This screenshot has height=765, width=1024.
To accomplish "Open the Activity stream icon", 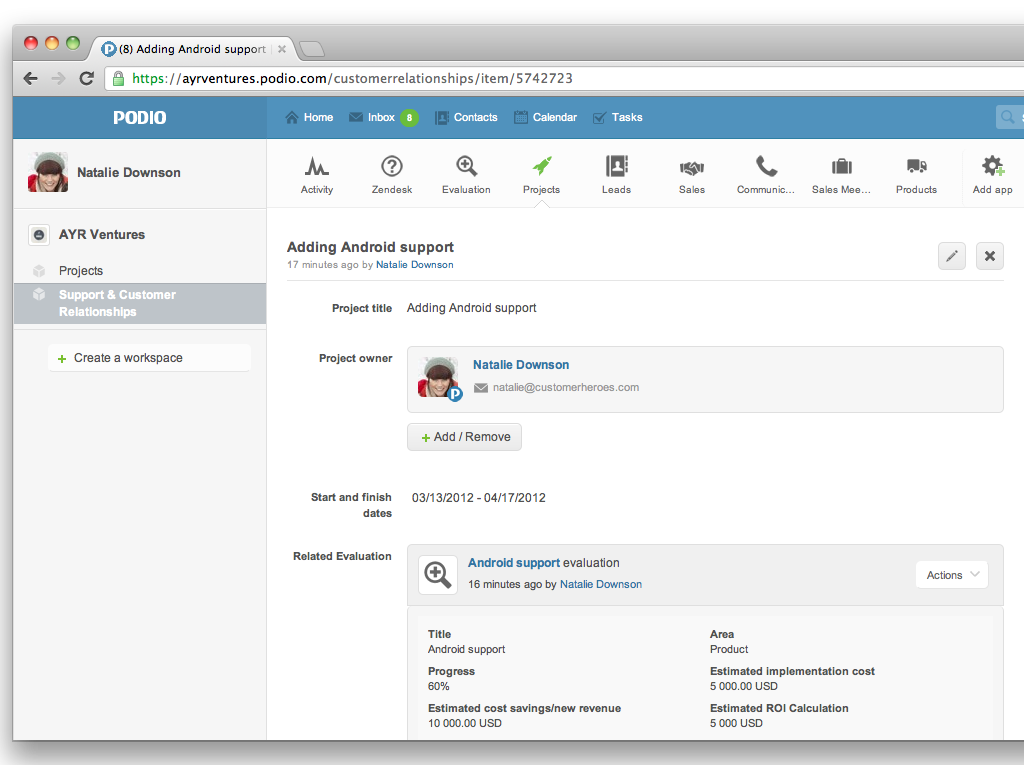I will (x=317, y=172).
